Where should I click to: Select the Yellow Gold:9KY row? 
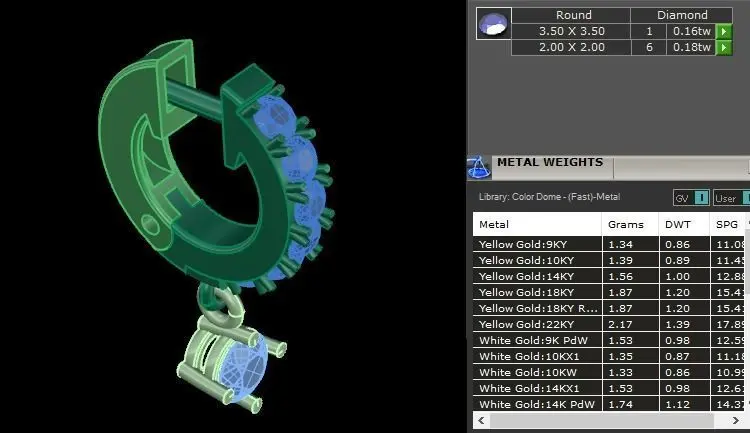point(609,244)
